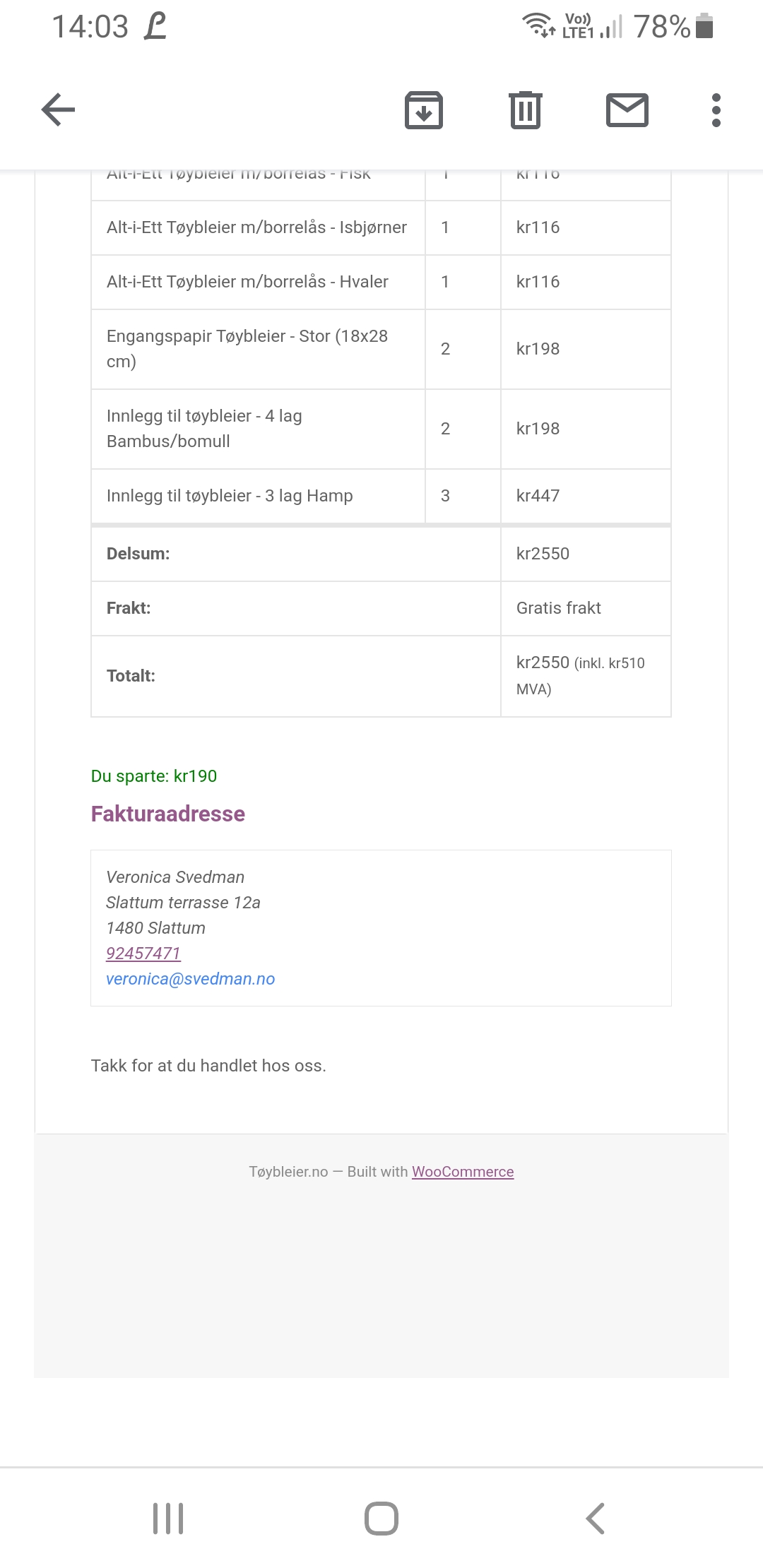763x1568 pixels.
Task: Open the three-dot overflow menu
Action: pos(716,110)
